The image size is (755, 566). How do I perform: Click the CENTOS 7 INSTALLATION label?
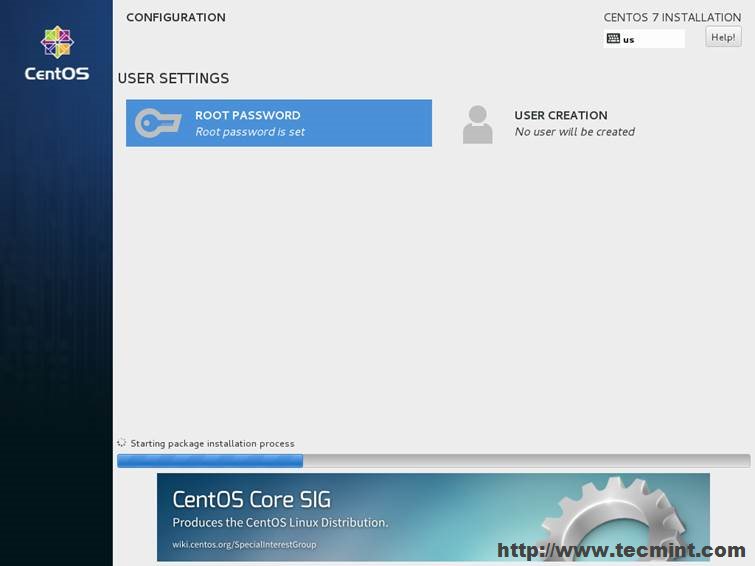672,17
